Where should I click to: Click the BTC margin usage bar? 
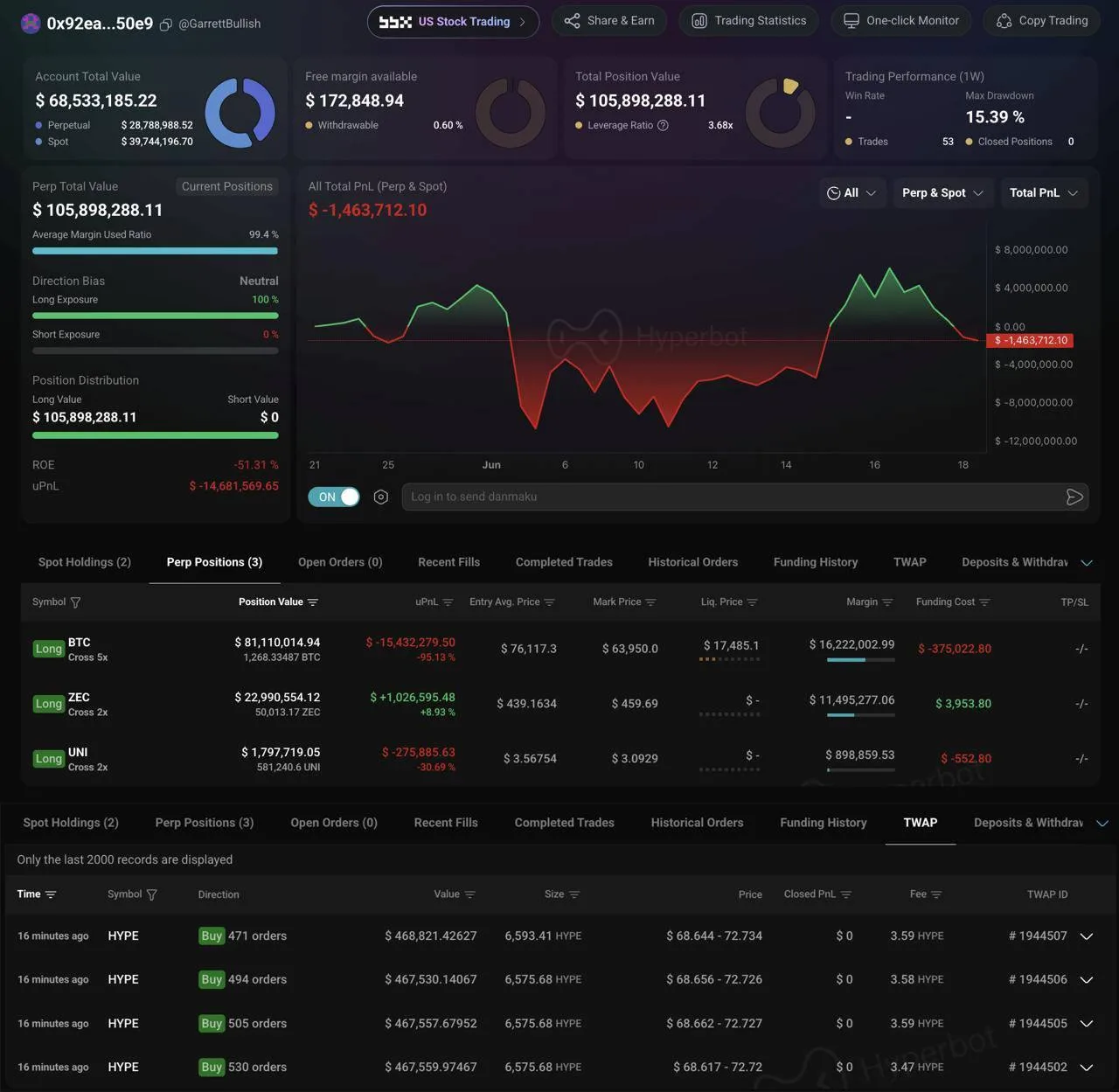tap(860, 660)
